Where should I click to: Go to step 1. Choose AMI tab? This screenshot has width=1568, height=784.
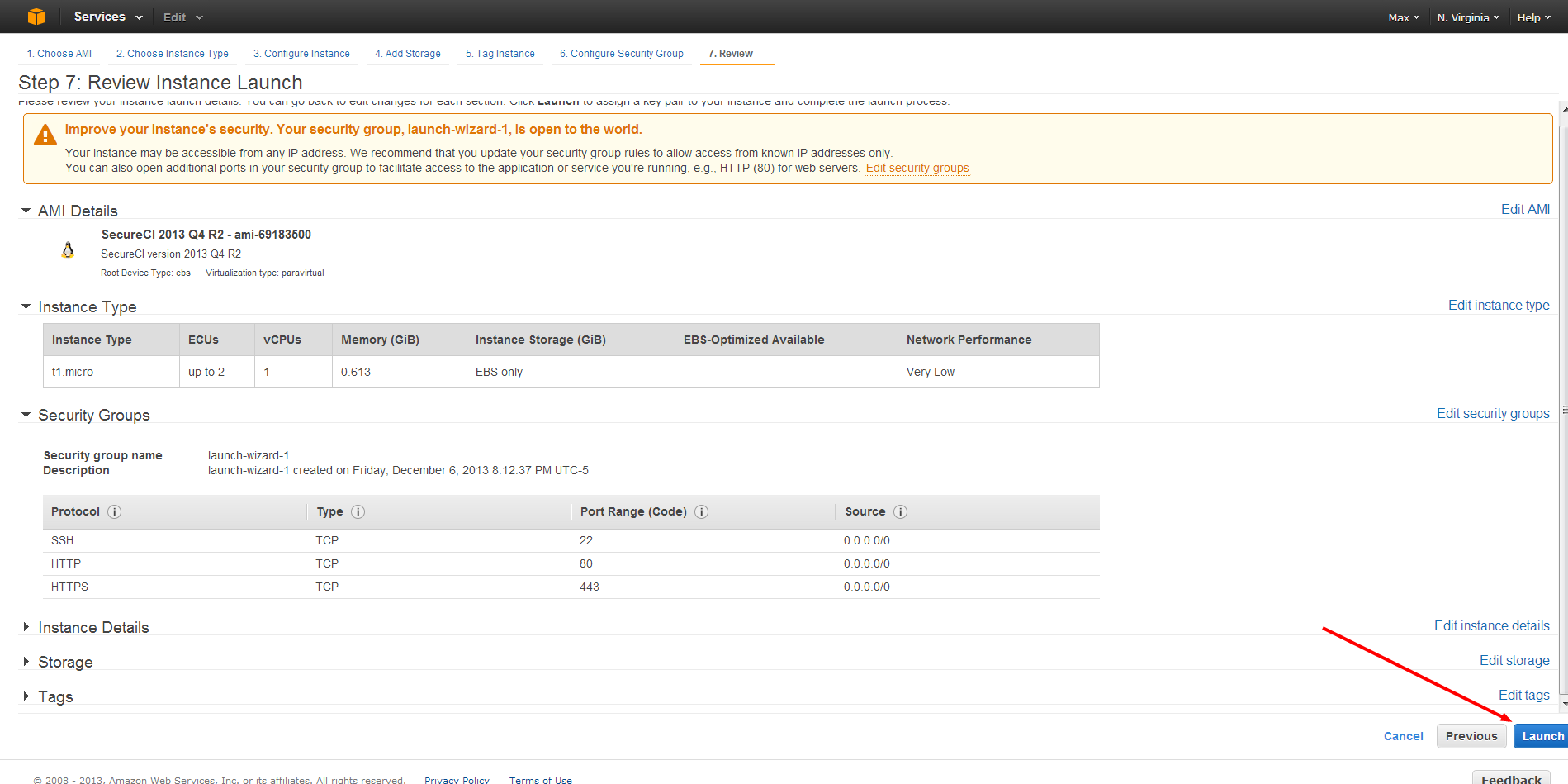point(59,54)
